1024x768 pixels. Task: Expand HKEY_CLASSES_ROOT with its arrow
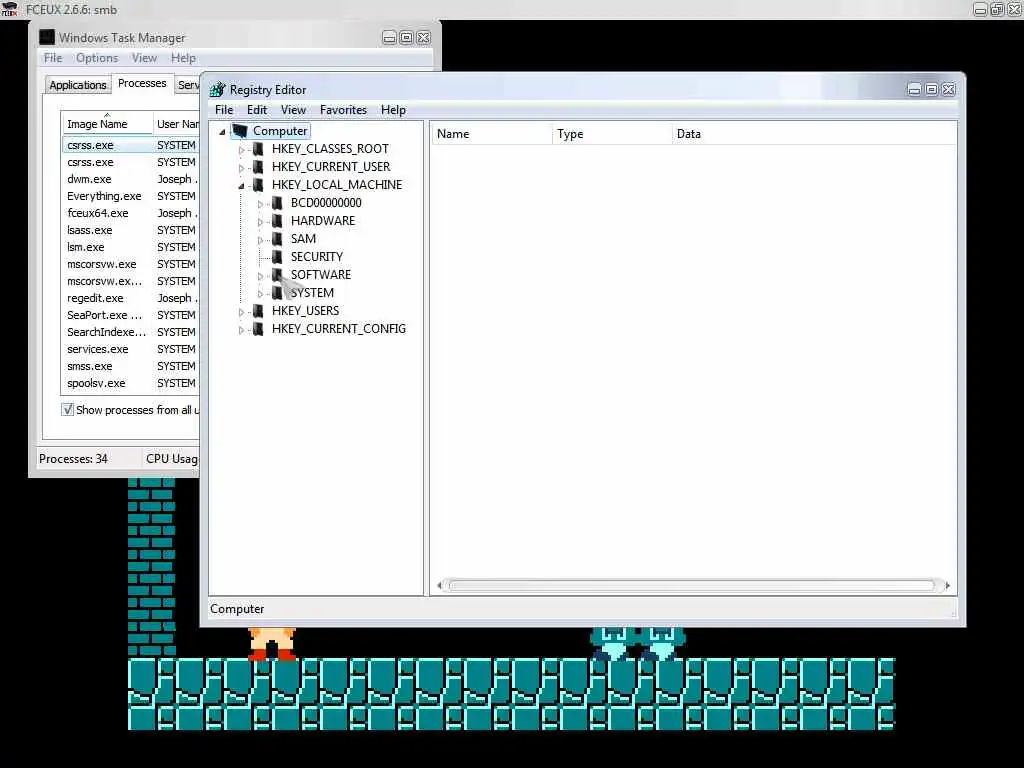coord(241,150)
